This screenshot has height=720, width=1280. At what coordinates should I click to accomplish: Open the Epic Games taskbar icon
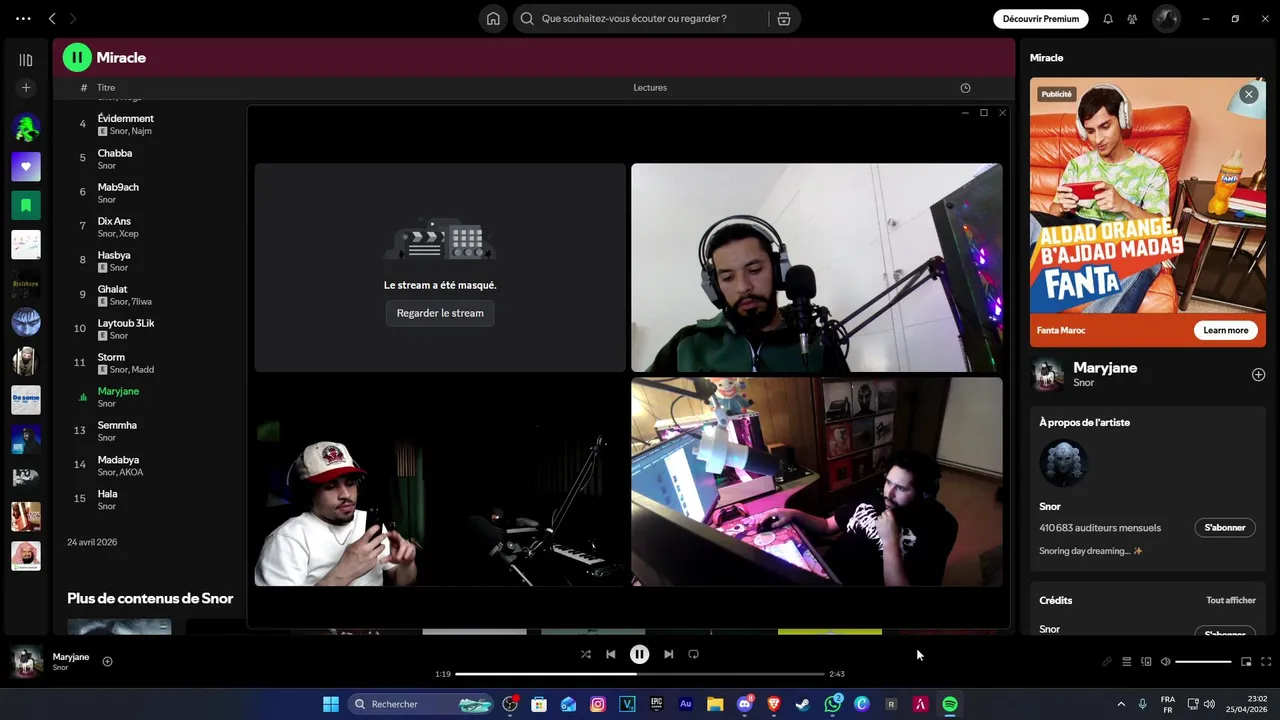(657, 704)
